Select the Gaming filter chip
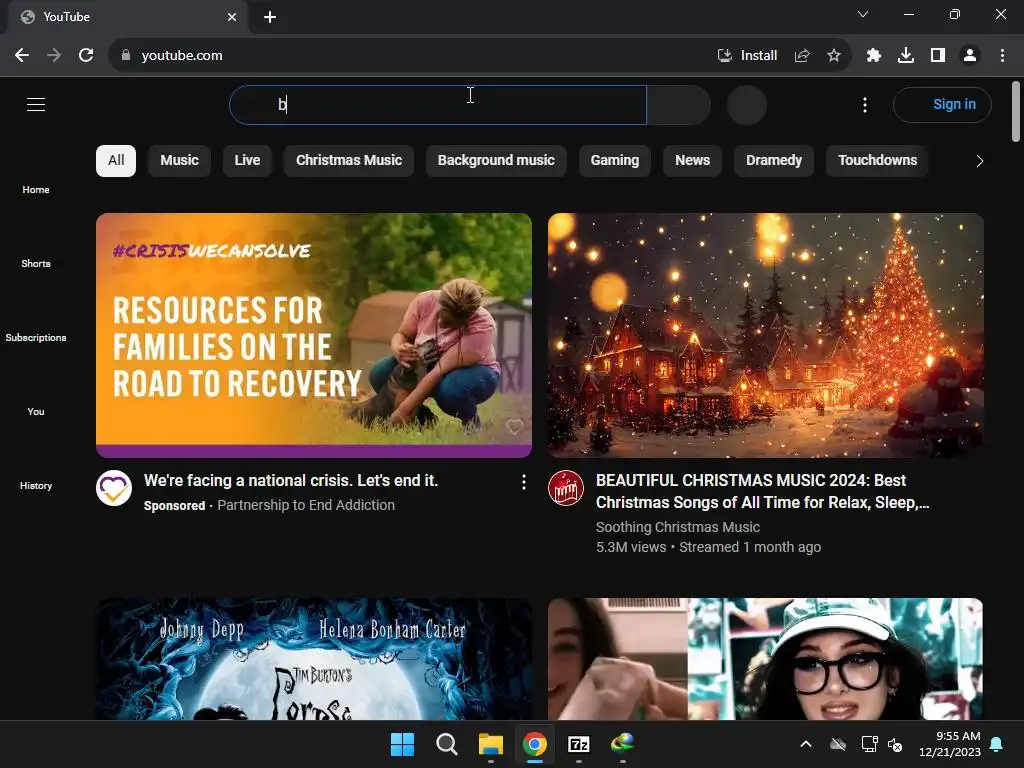Image resolution: width=1024 pixels, height=768 pixels. tap(615, 161)
